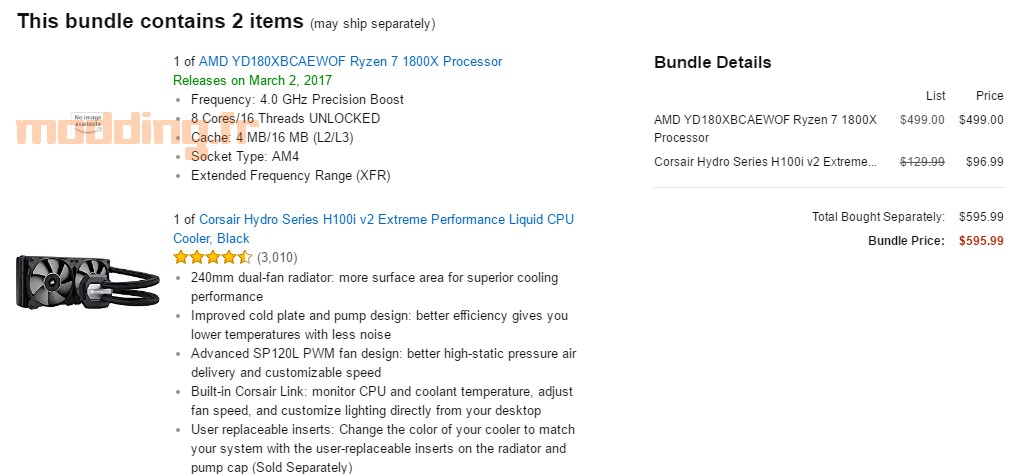
Task: Click the Total Bought Separately amount
Action: coord(981,217)
